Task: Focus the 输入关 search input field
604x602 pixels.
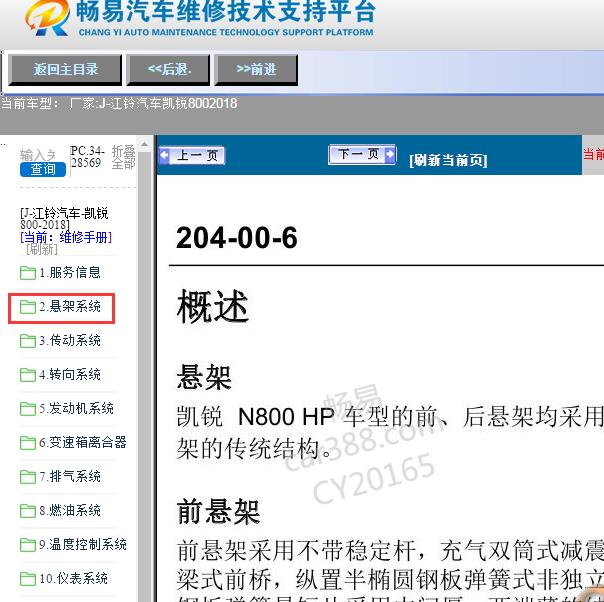Action: click(38, 155)
